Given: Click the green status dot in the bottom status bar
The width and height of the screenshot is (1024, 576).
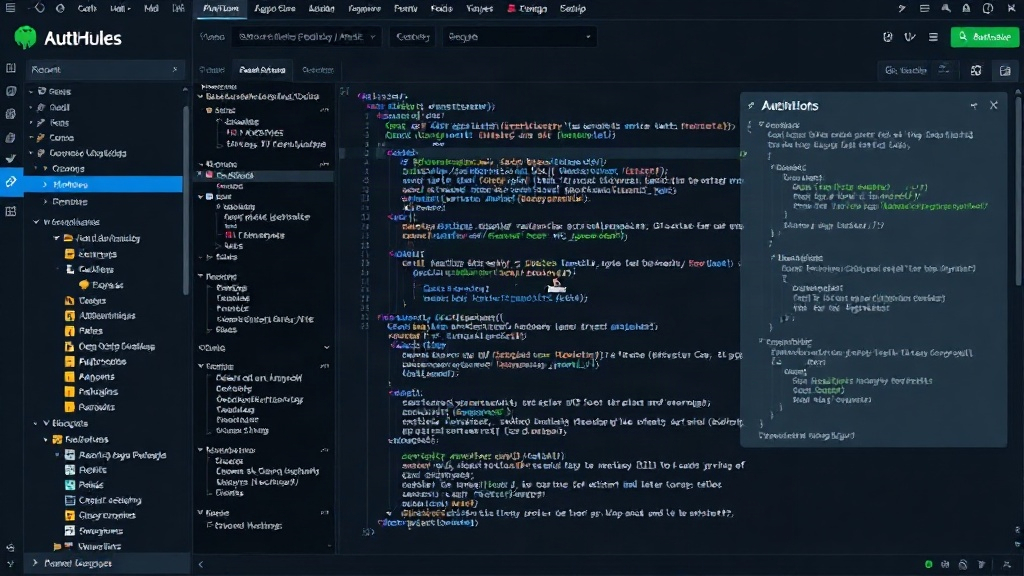Looking at the screenshot, I should click(x=928, y=564).
